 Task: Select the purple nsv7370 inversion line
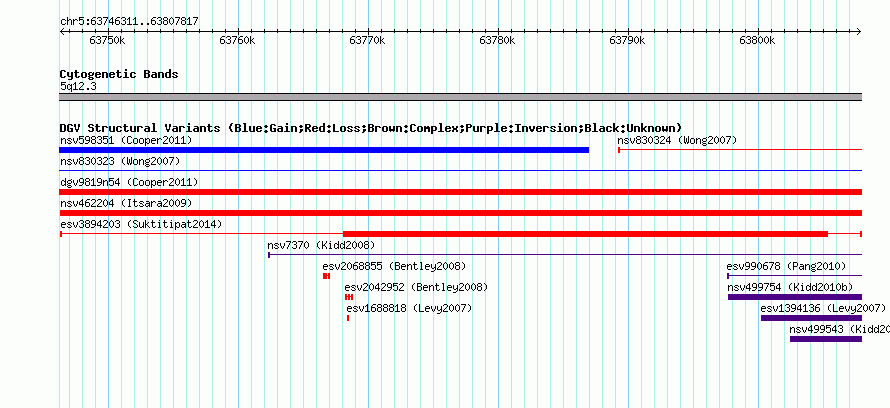click(x=565, y=255)
